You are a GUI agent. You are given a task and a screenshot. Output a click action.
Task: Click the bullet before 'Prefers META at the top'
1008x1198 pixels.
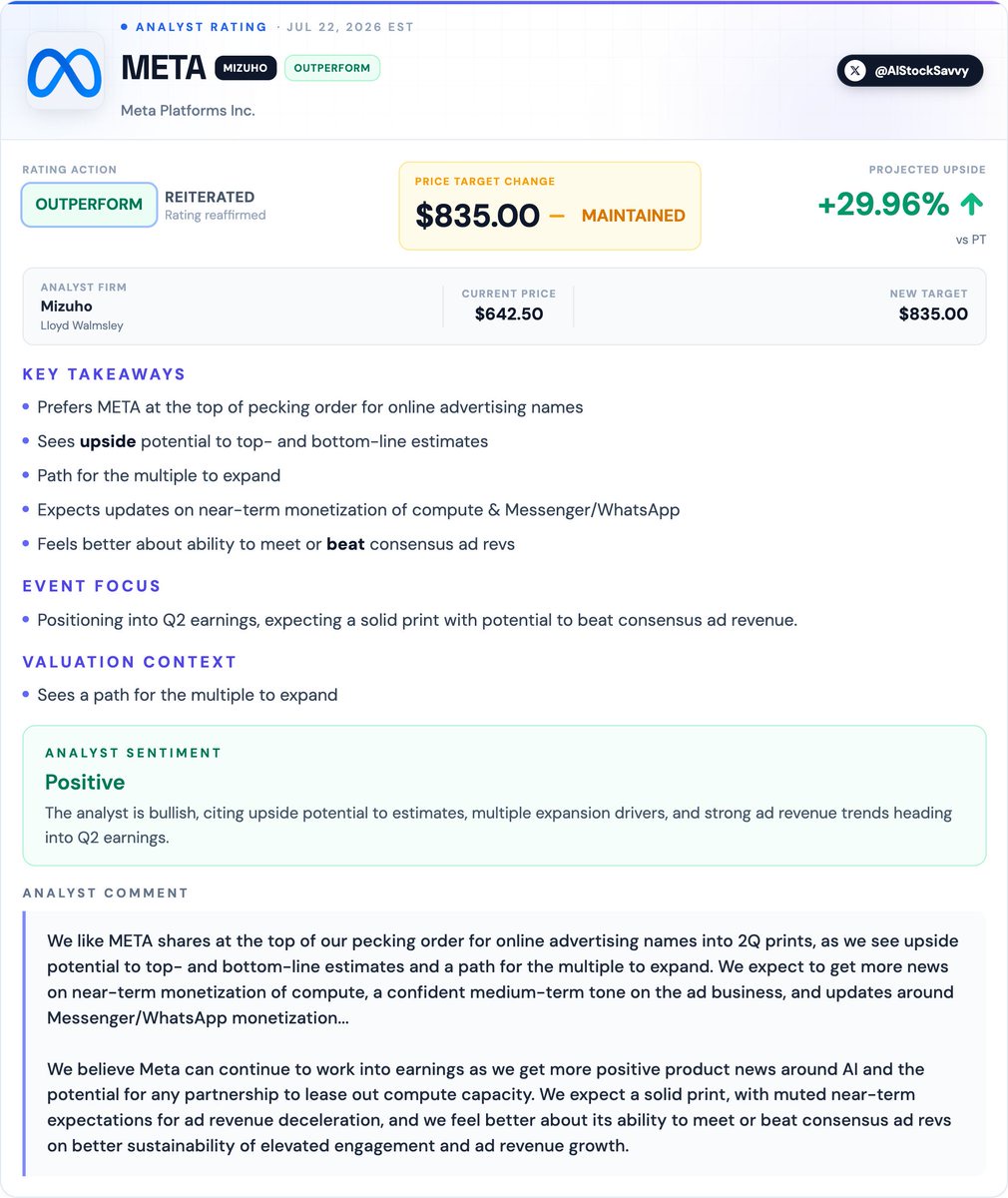26,407
